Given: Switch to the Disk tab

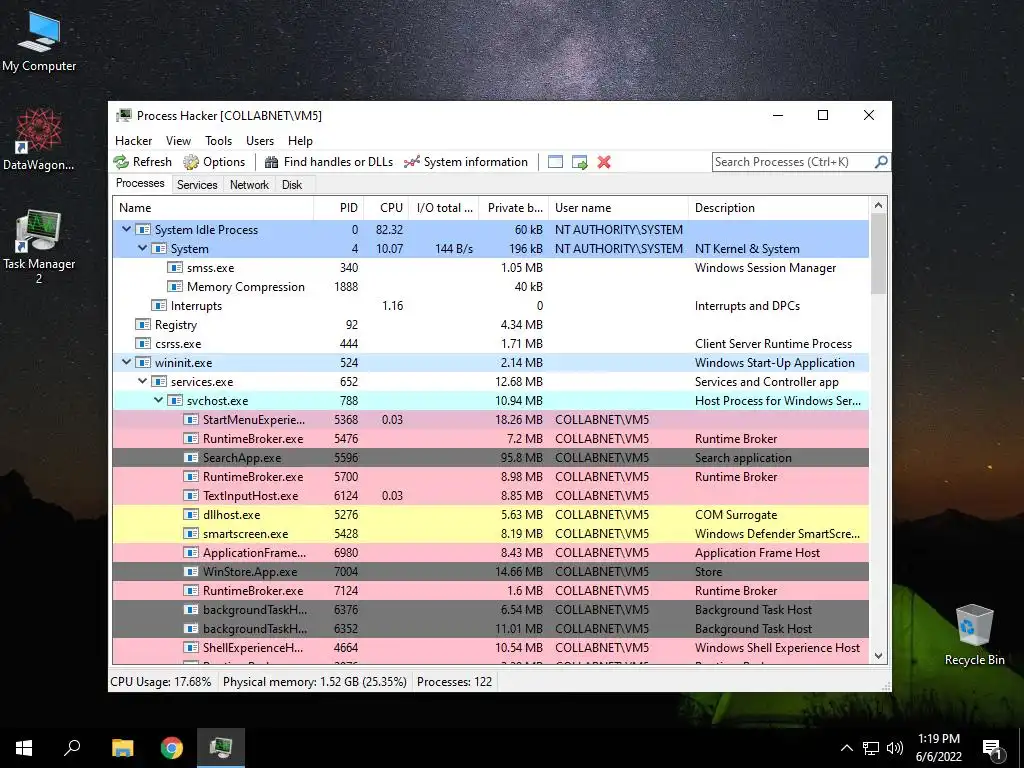Looking at the screenshot, I should tap(292, 185).
